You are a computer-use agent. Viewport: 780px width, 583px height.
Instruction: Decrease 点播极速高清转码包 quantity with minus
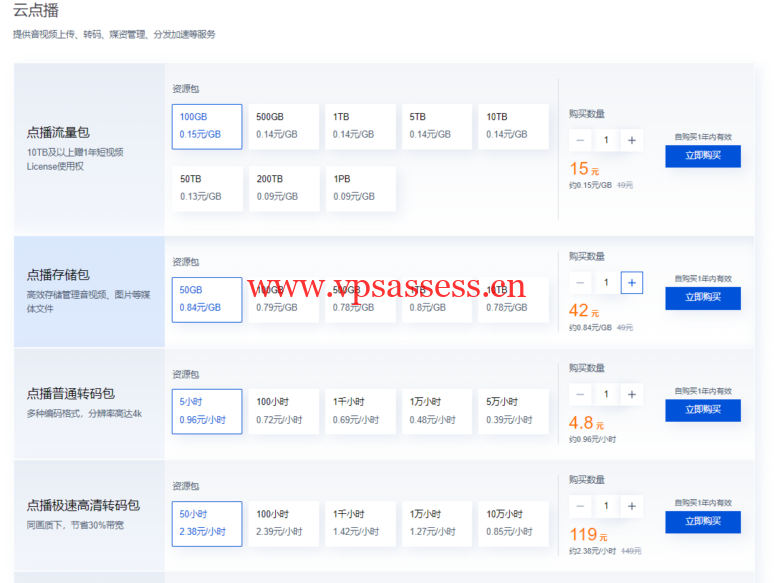pos(580,506)
